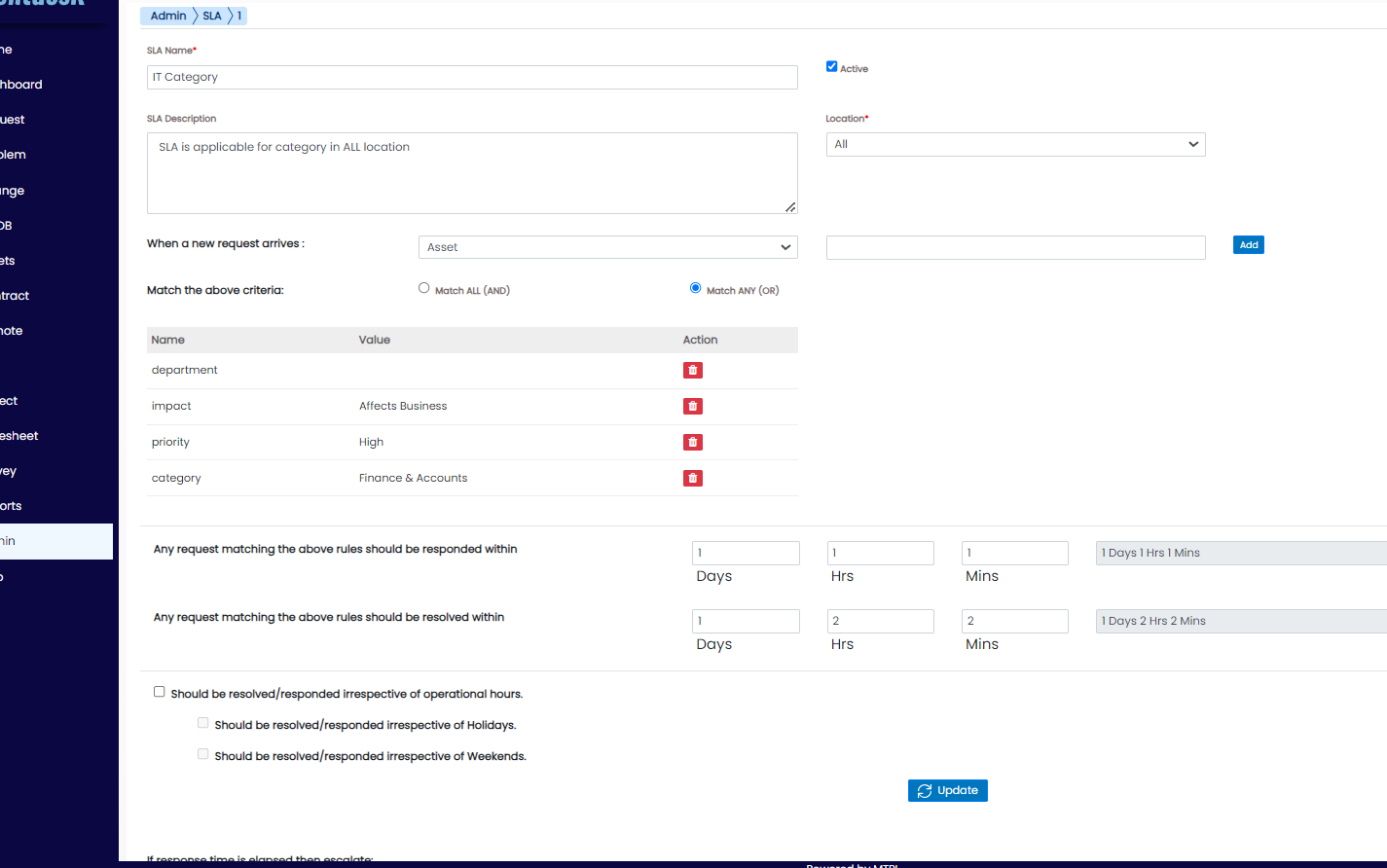Toggle the Active checkbox
This screenshot has height=868, width=1387.
point(831,66)
